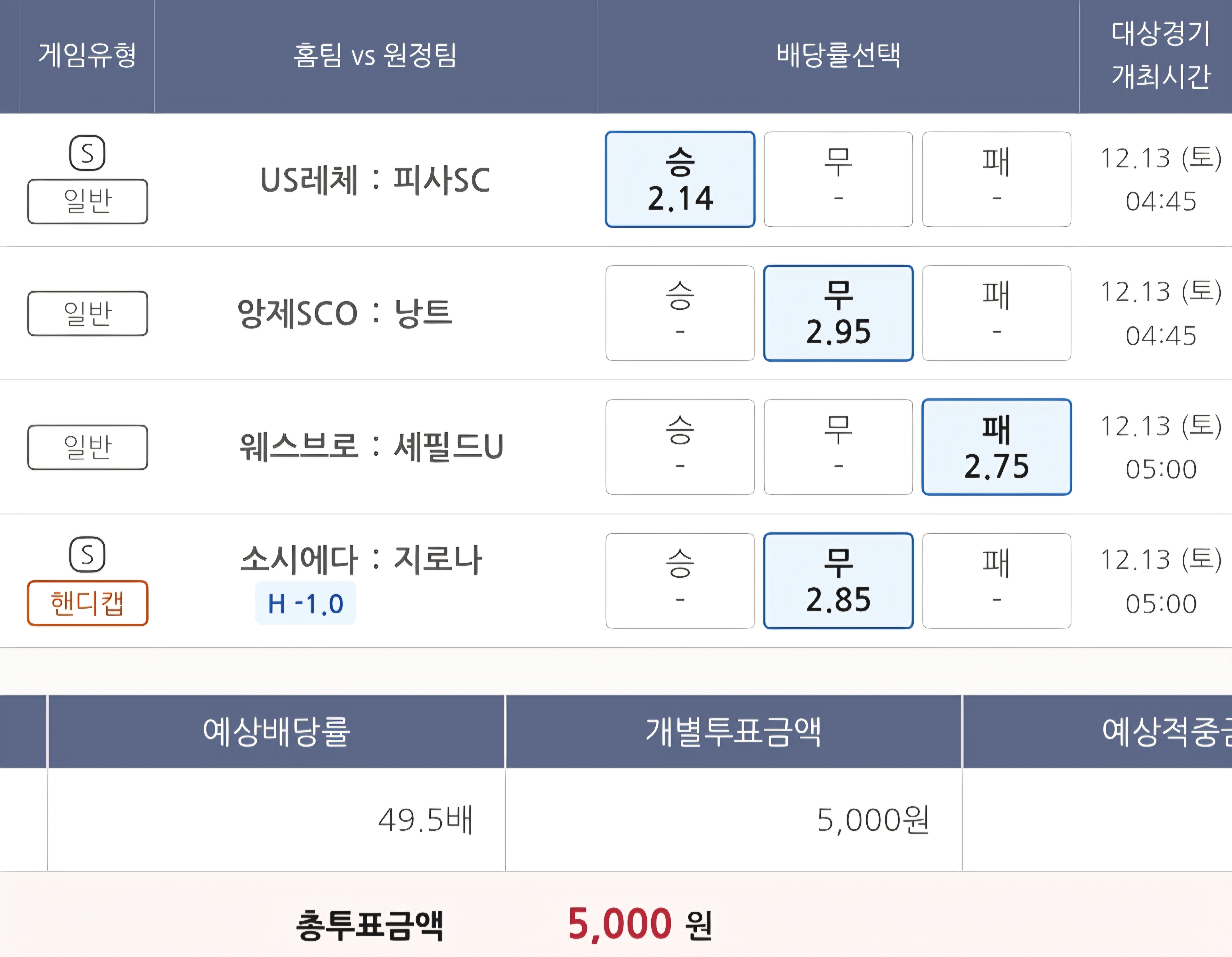
Task: Select 패 for US레체 vs 피사SC
Action: (x=996, y=179)
